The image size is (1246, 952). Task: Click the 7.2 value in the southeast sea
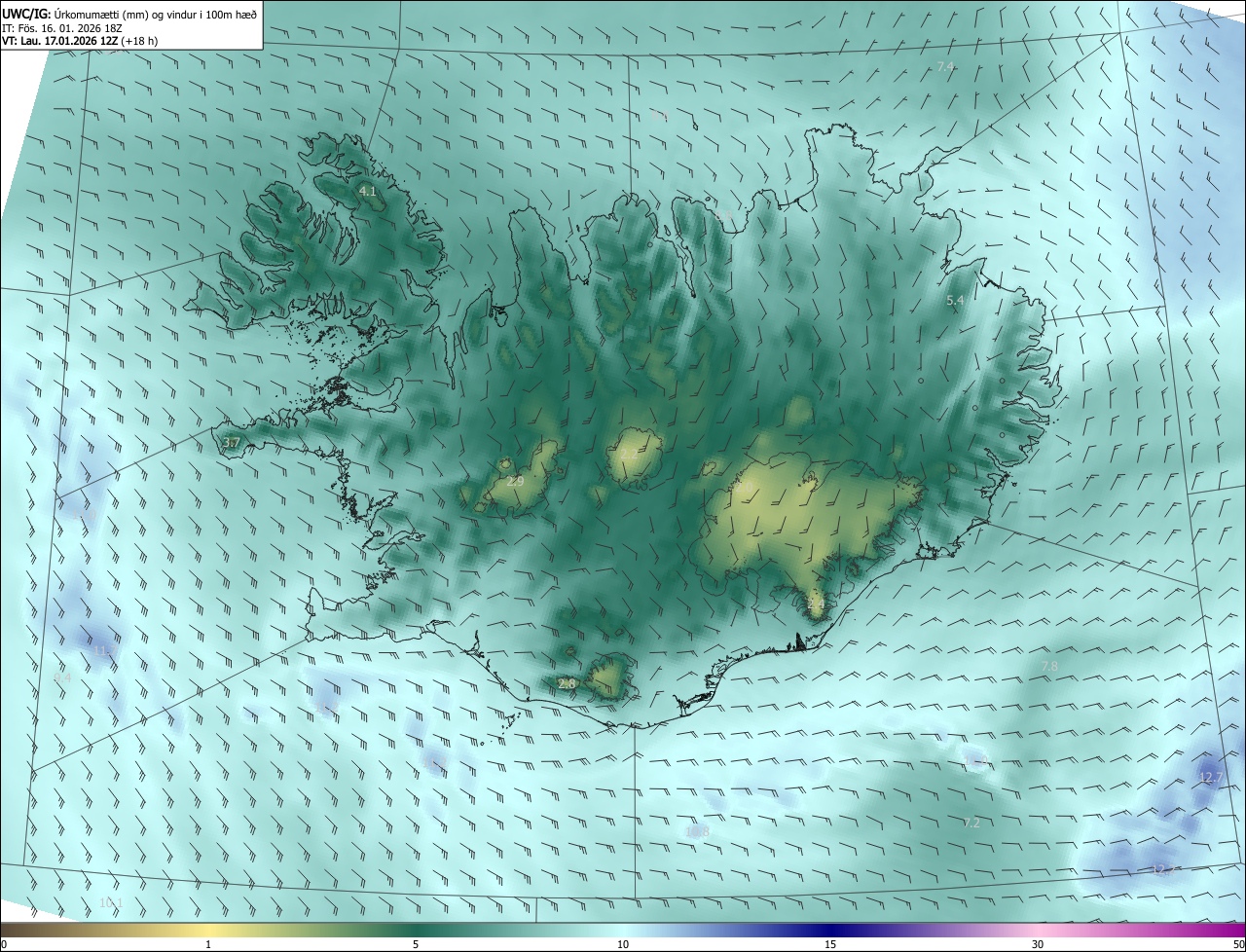pos(971,823)
